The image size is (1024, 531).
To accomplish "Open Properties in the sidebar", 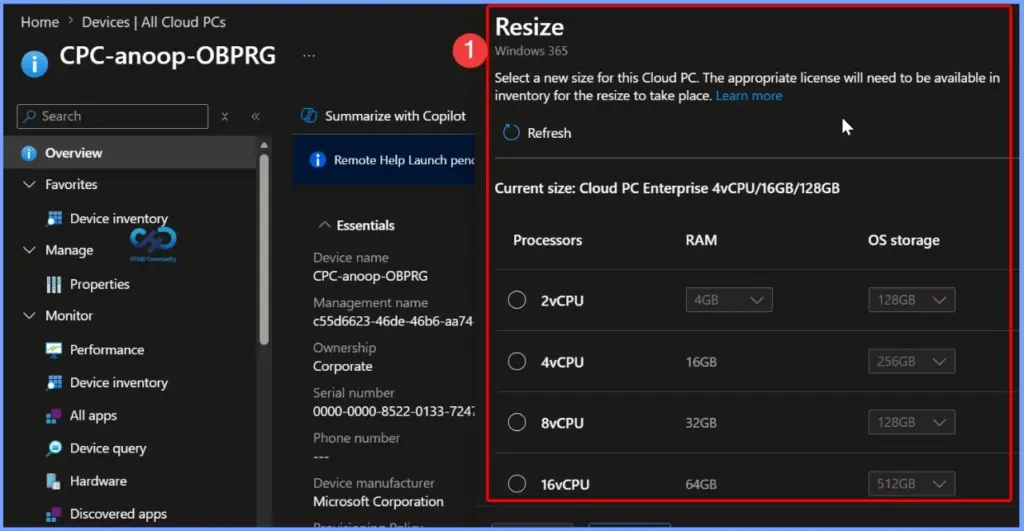I will coord(100,284).
